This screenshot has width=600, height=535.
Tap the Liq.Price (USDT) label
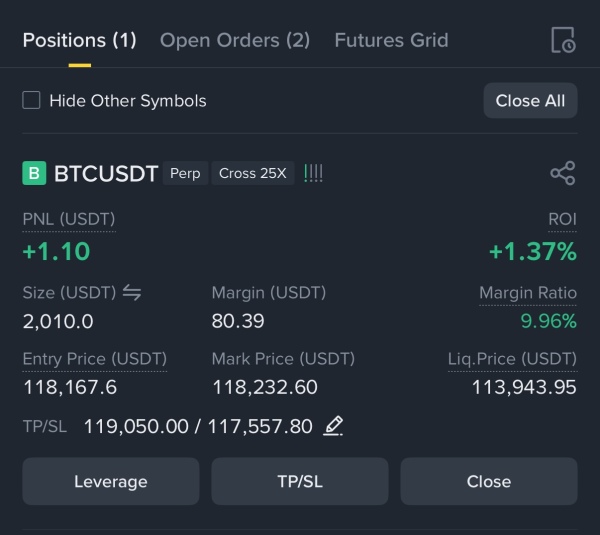tap(512, 359)
